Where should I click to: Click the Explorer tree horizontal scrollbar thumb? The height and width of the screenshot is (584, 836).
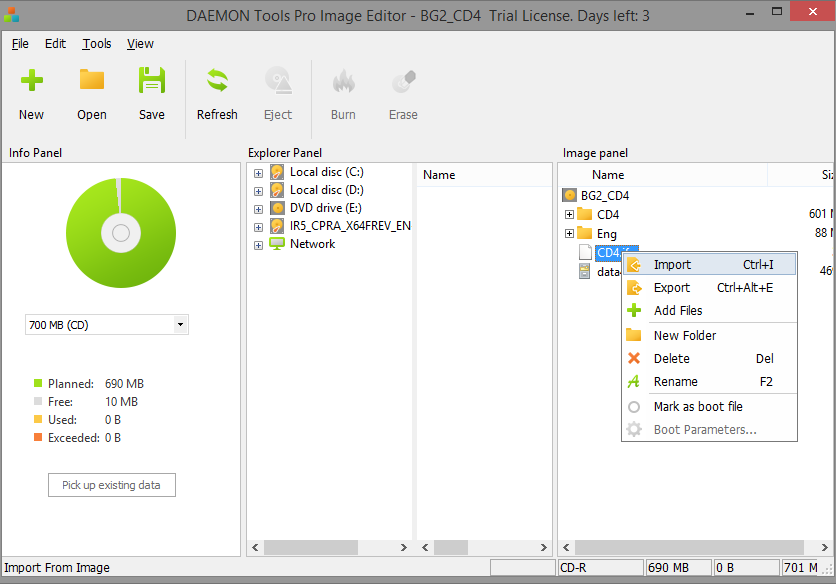(311, 547)
